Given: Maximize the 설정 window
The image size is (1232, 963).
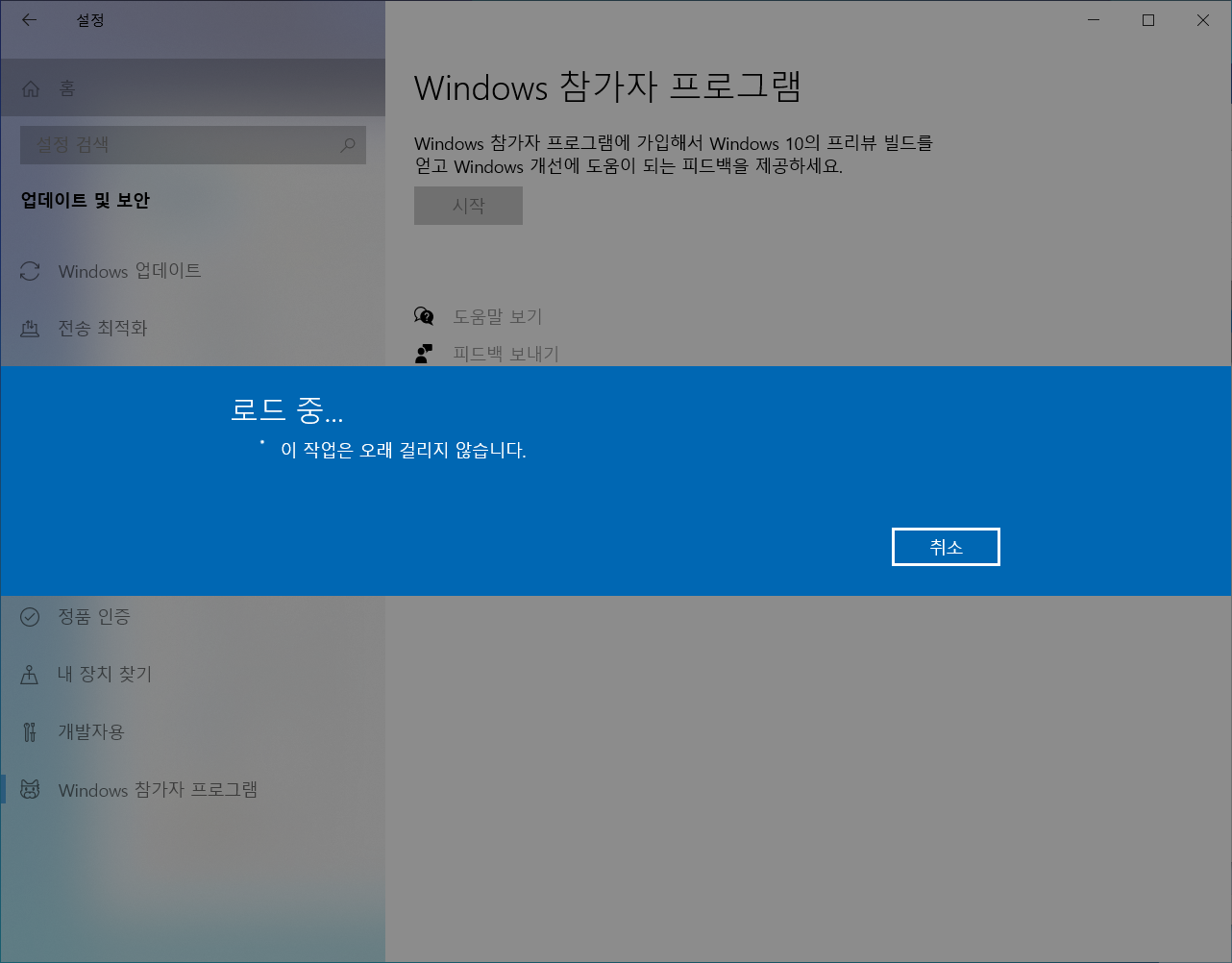Looking at the screenshot, I should tap(1148, 20).
